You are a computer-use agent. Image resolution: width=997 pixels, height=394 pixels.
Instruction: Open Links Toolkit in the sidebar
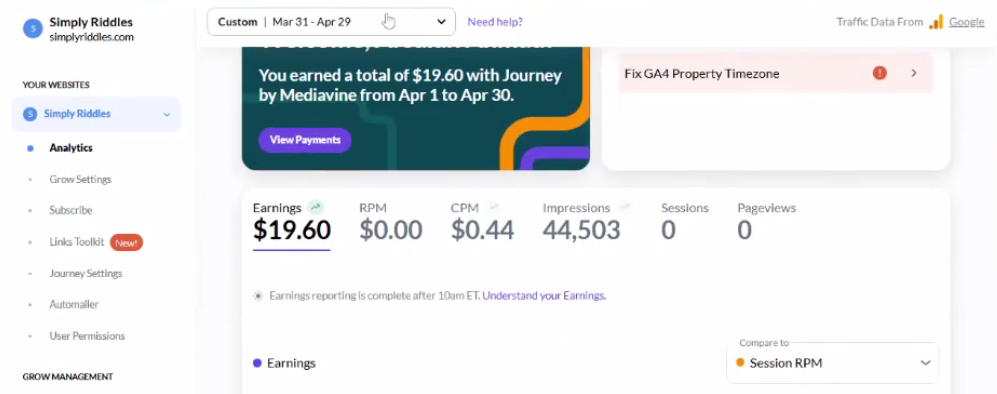click(x=76, y=242)
